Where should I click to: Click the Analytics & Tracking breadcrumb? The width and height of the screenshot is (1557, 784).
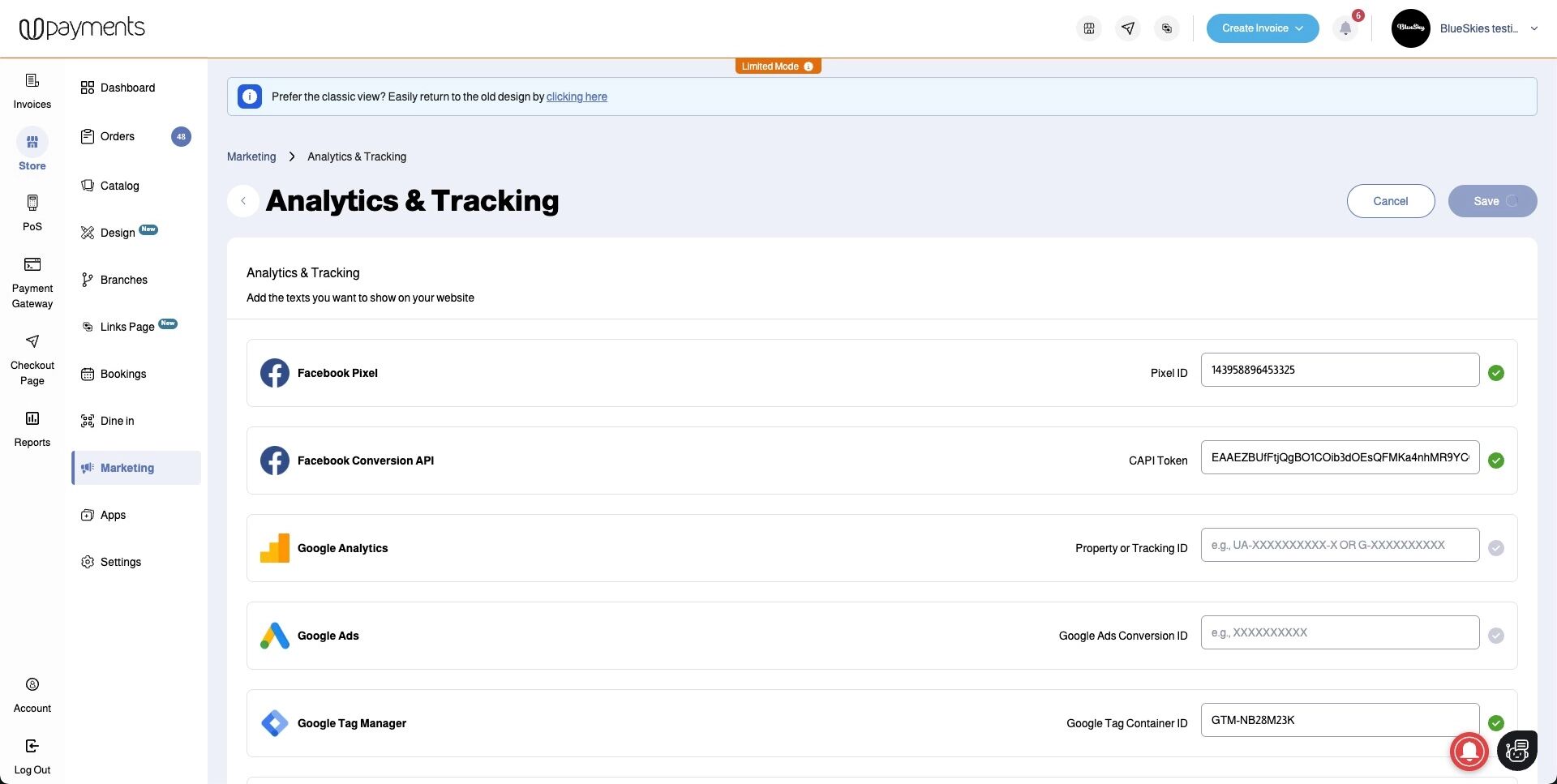357,156
